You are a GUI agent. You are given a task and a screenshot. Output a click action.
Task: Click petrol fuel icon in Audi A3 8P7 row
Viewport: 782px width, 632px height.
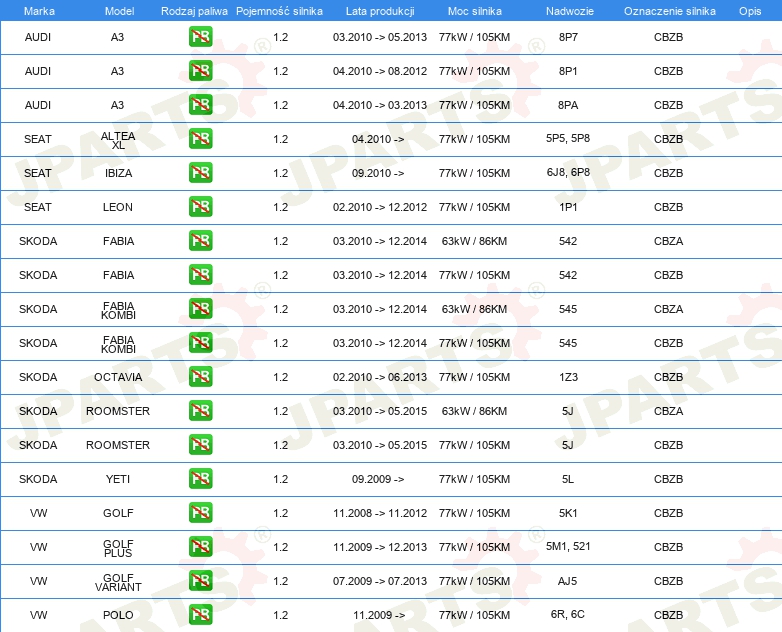(x=200, y=37)
